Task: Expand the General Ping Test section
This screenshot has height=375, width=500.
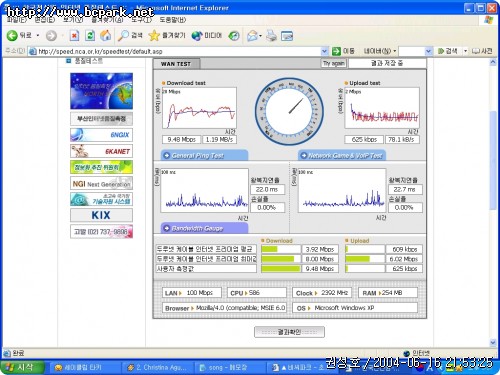Action: (204, 155)
